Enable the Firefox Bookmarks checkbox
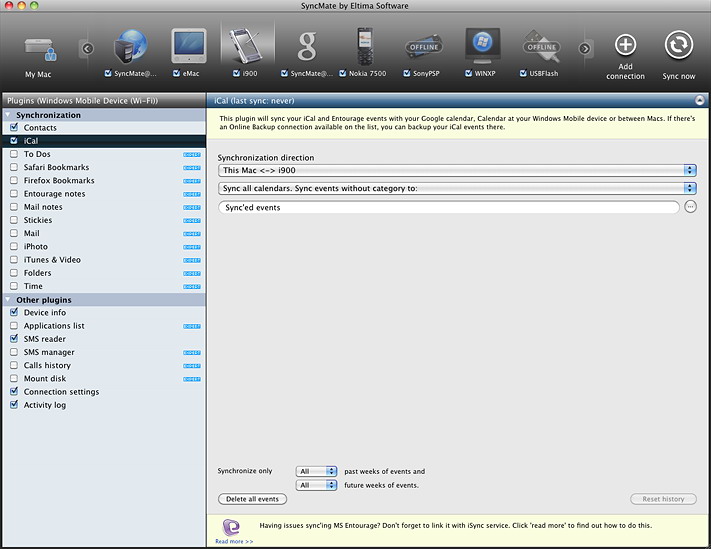The width and height of the screenshot is (711, 549). 14,180
